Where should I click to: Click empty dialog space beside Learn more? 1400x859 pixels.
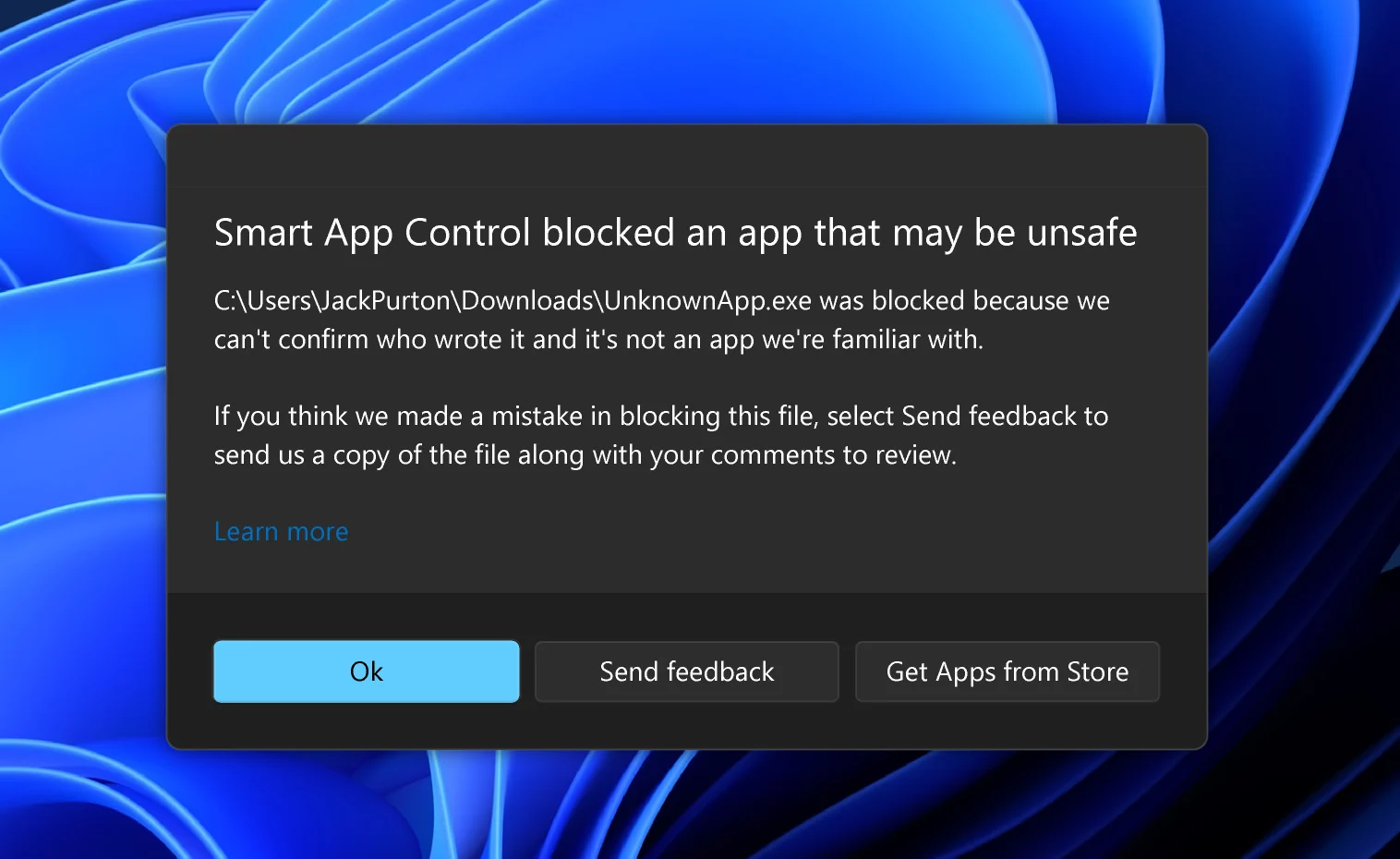[x=739, y=532]
